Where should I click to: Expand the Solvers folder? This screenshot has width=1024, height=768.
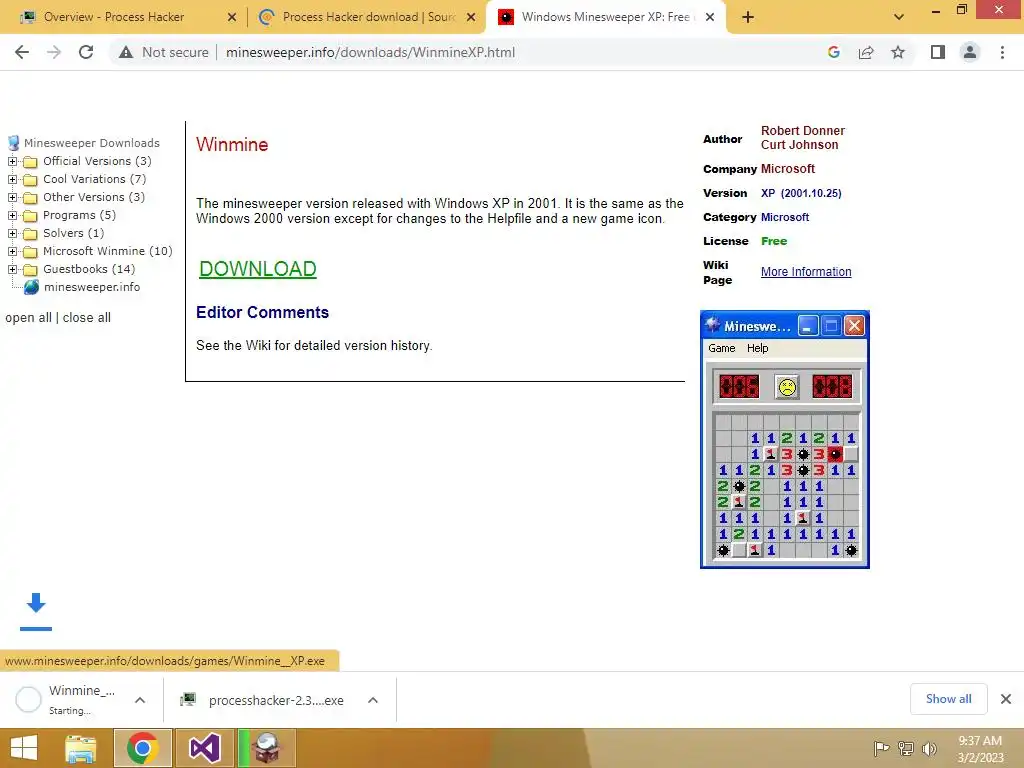[x=12, y=233]
